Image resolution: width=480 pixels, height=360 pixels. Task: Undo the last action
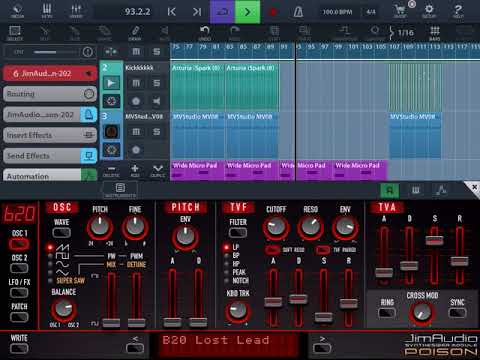coord(204,33)
